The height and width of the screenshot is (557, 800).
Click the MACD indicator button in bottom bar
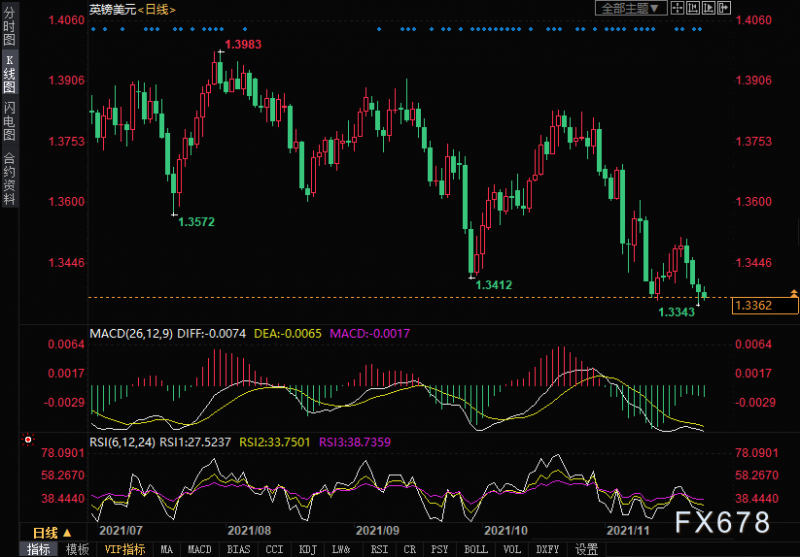coord(199,549)
